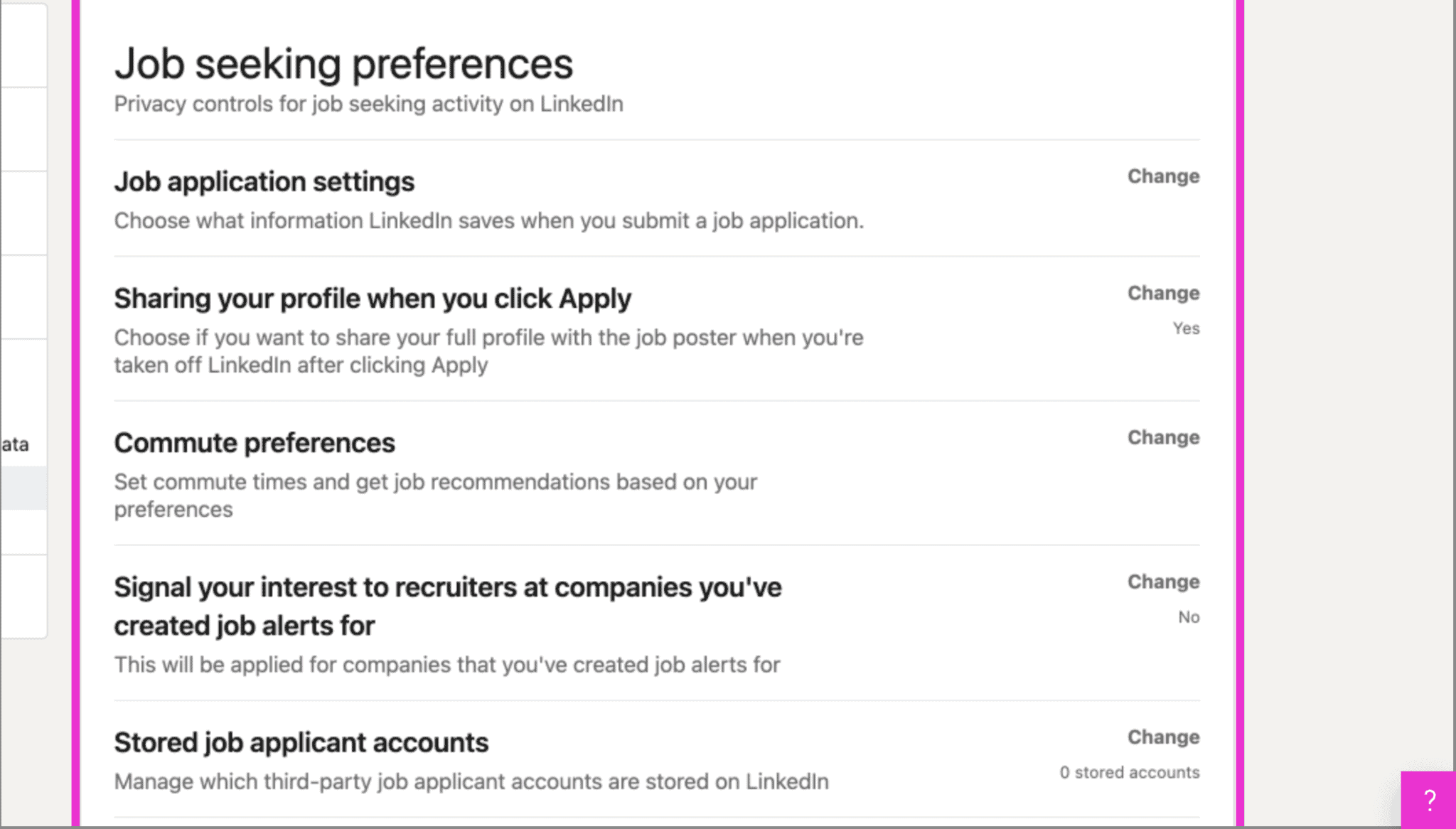Image resolution: width=1456 pixels, height=829 pixels.
Task: Toggle recruiter interest signal by clicking No
Action: tap(1189, 617)
